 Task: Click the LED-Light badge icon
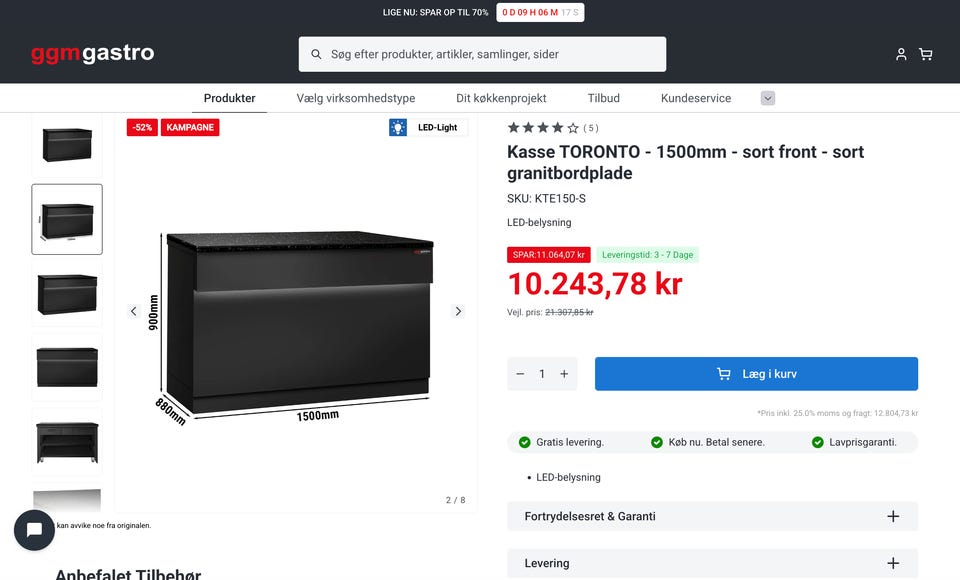[x=398, y=127]
